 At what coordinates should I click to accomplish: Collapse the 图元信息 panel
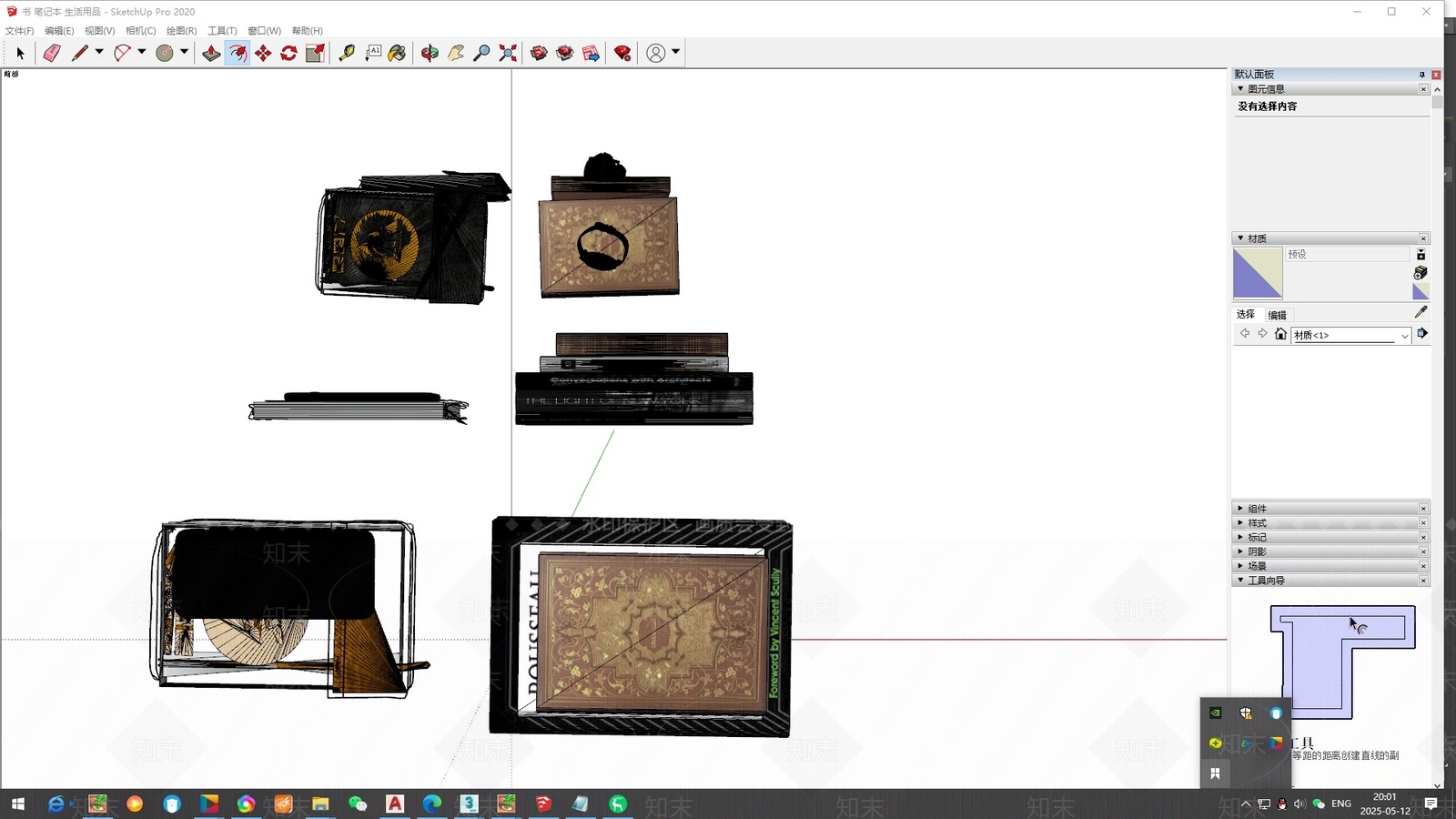(x=1240, y=89)
